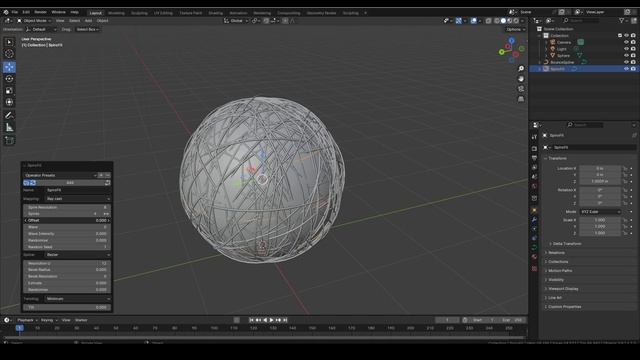Image resolution: width=640 pixels, height=360 pixels.
Task: Play the animation forward
Action: (272, 320)
